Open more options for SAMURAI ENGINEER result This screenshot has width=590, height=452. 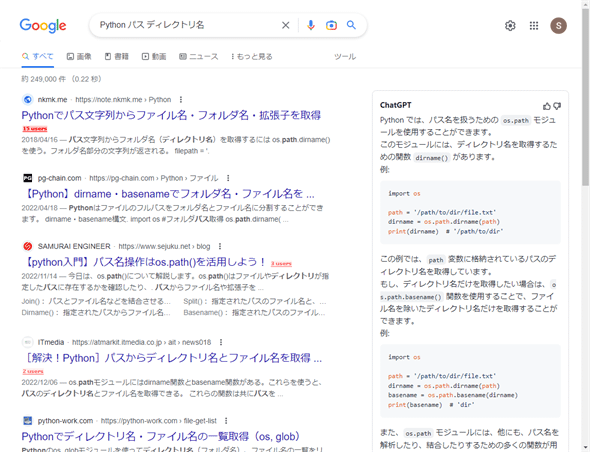220,246
